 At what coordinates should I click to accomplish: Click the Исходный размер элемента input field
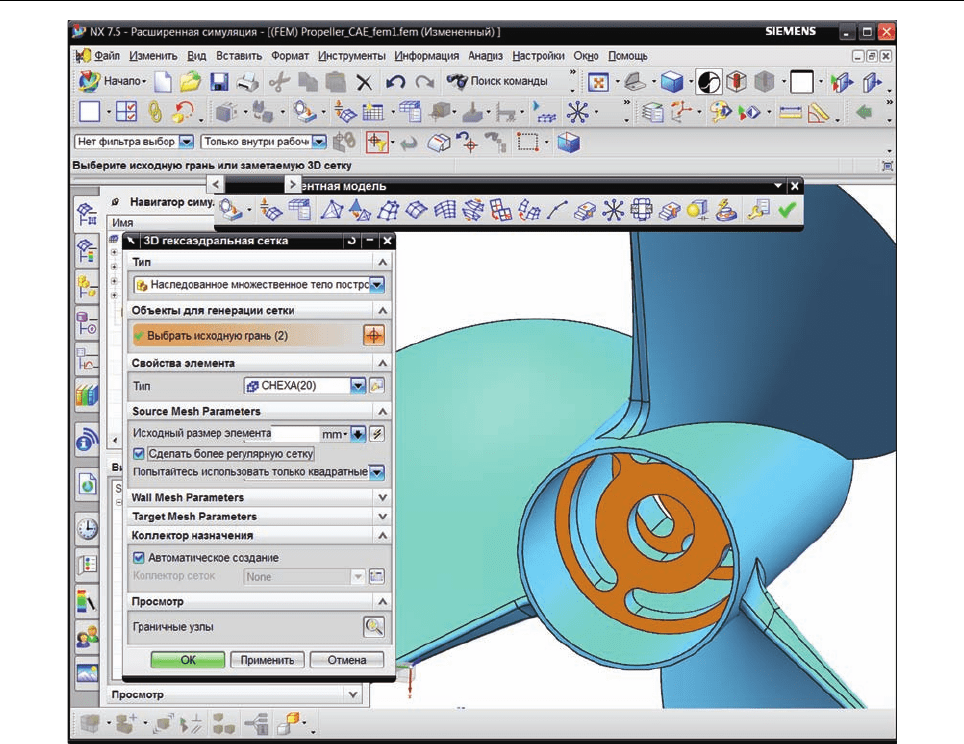click(295, 433)
